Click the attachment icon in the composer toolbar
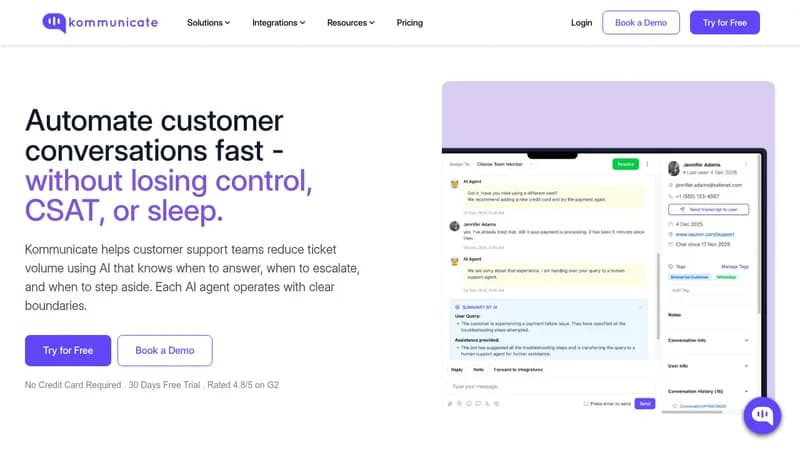 [x=450, y=404]
